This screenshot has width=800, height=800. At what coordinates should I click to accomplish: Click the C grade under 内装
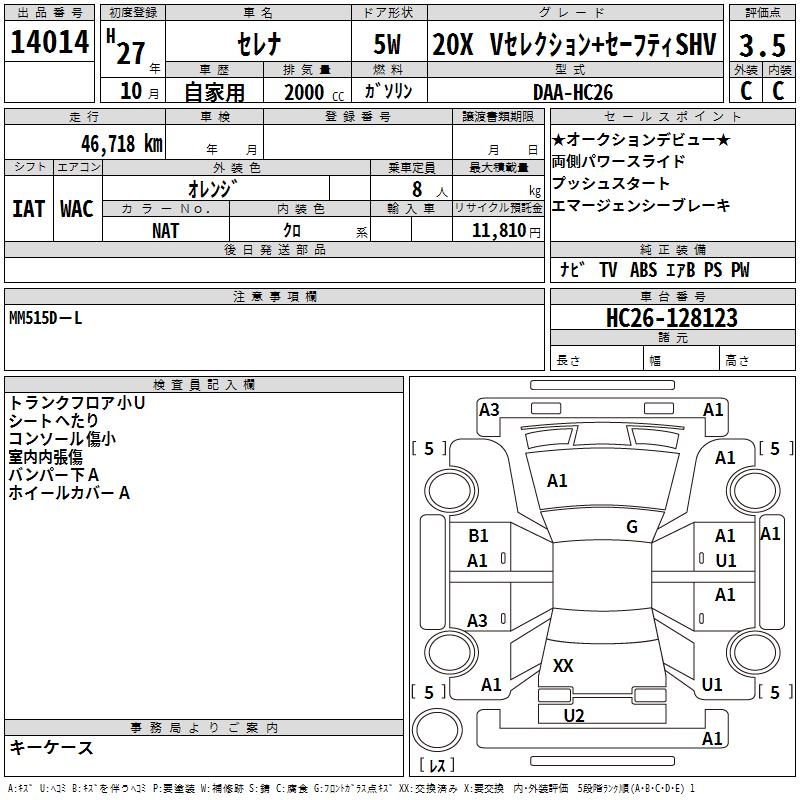(778, 91)
